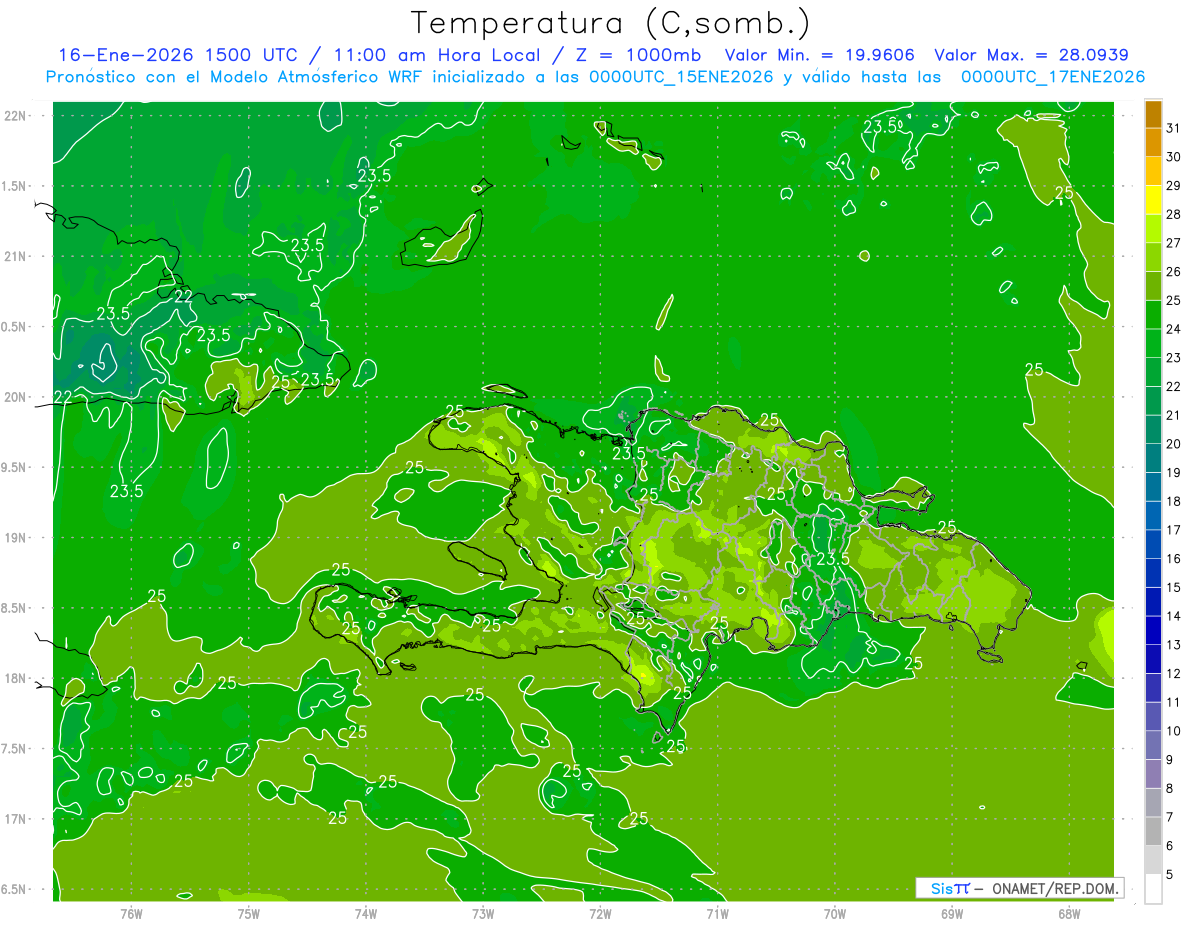
Task: Click the "6.5N" latitude axis label
Action: pyautogui.click(x=15, y=890)
